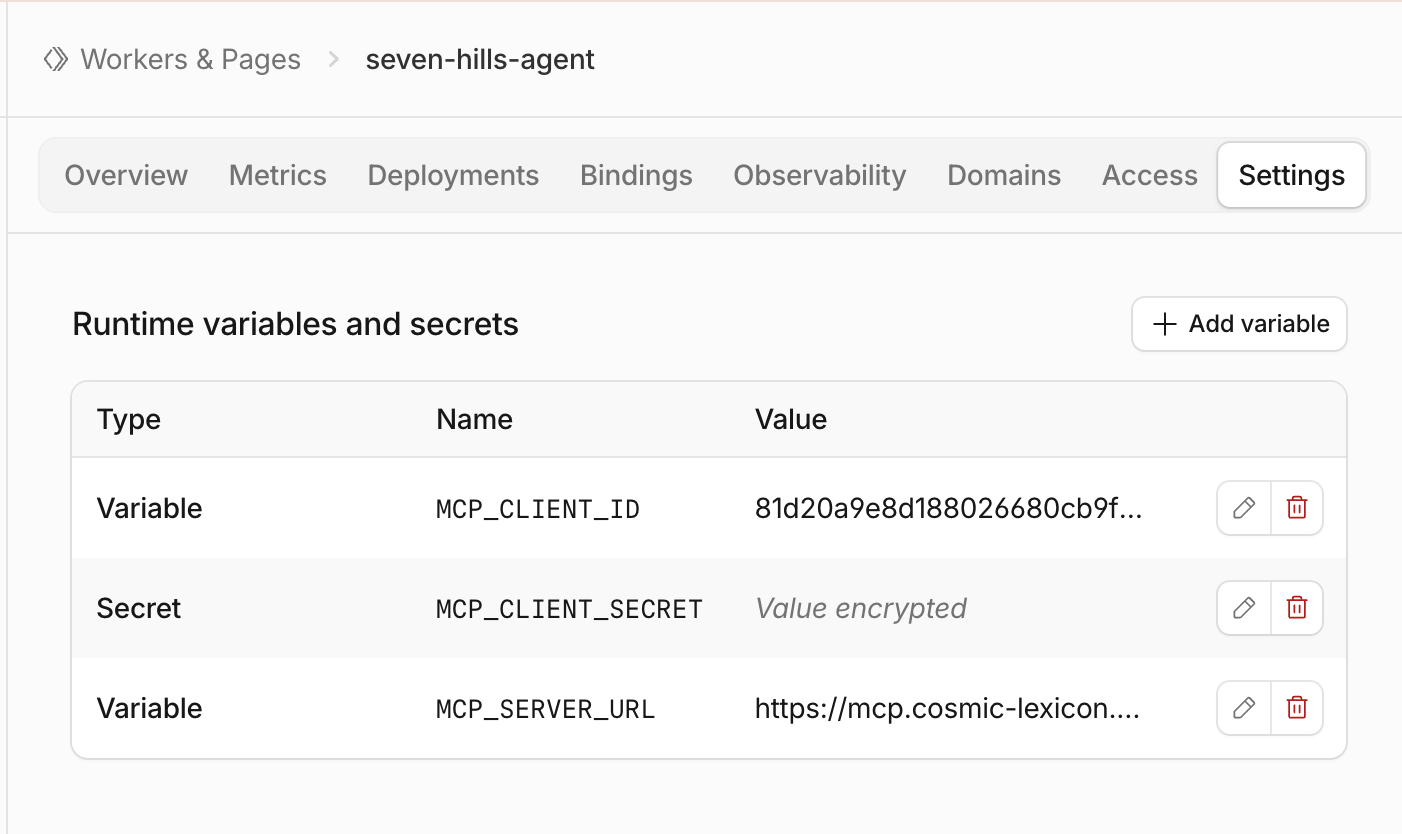Delete the MCP_SERVER_URL trash icon

pyautogui.click(x=1297, y=708)
